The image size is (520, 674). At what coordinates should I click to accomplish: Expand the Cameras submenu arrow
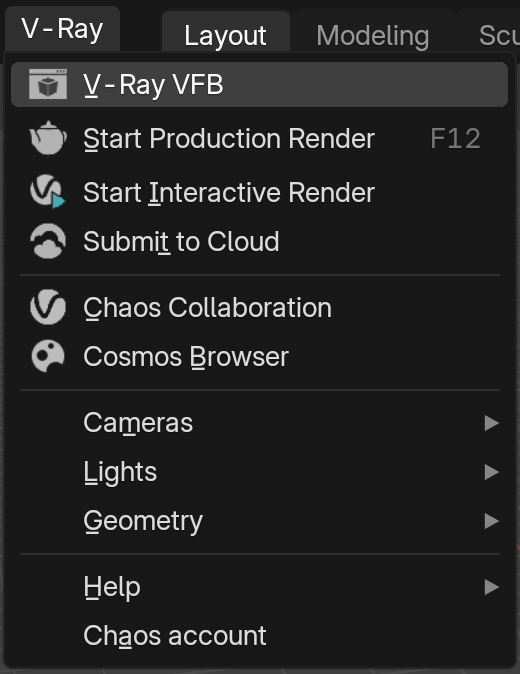(x=492, y=423)
